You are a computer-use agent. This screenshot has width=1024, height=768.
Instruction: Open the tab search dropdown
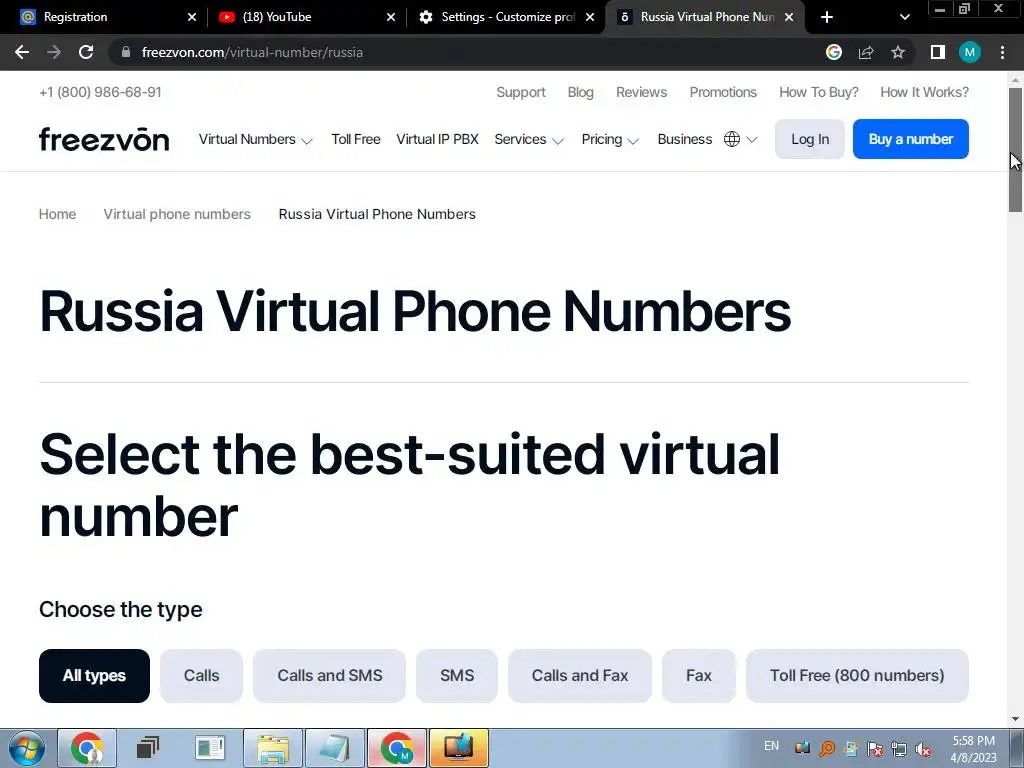point(904,17)
